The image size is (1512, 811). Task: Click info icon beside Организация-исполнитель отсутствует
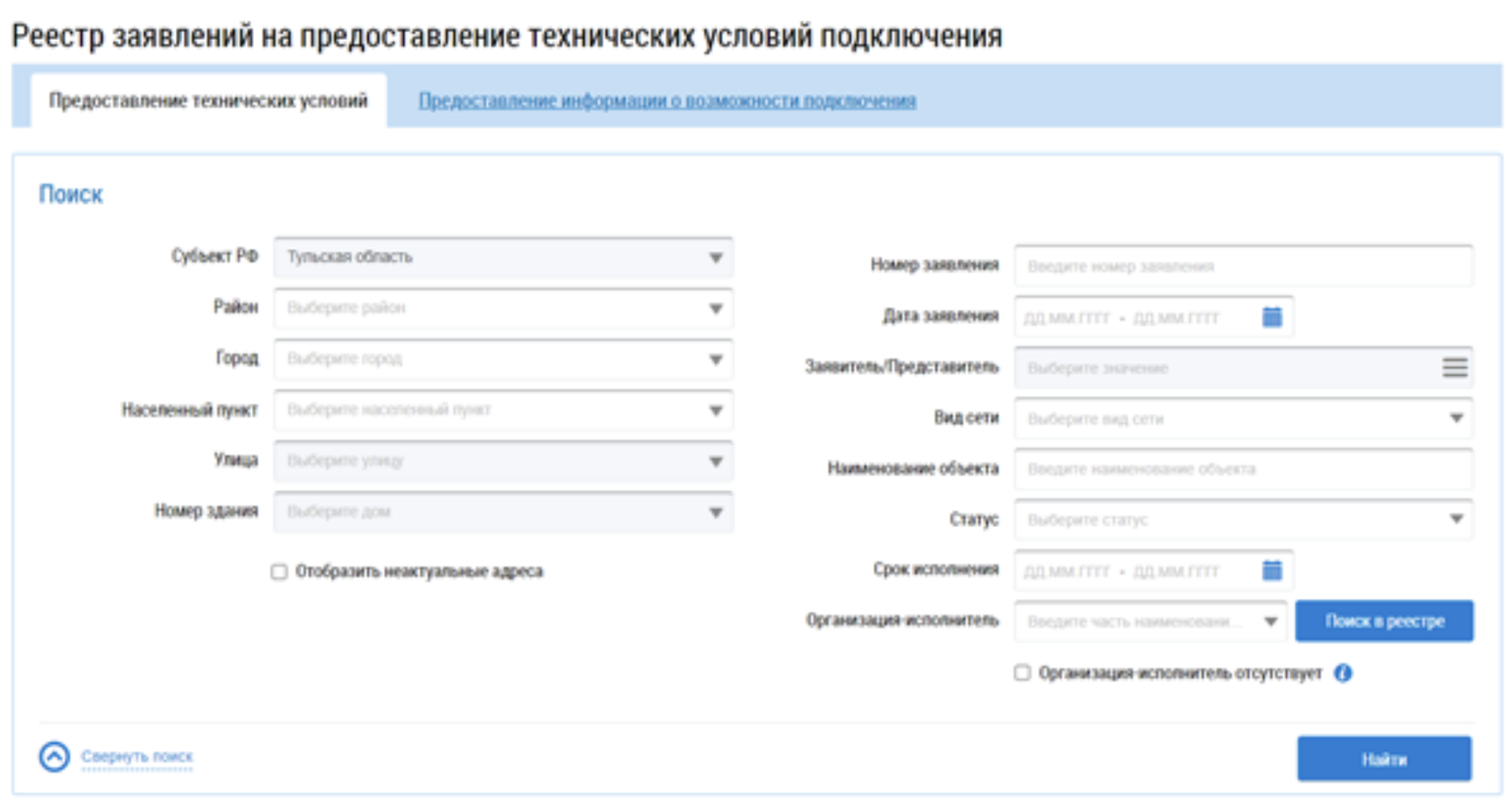pyautogui.click(x=1343, y=673)
